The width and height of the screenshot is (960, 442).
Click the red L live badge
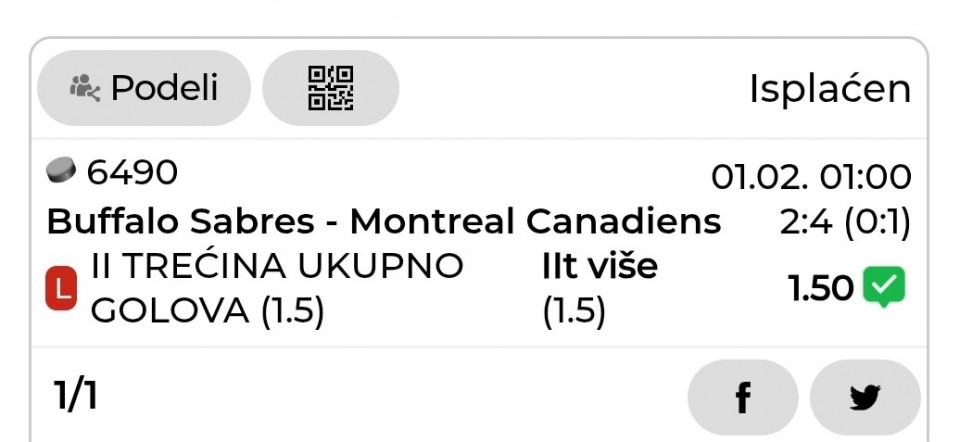pos(61,290)
